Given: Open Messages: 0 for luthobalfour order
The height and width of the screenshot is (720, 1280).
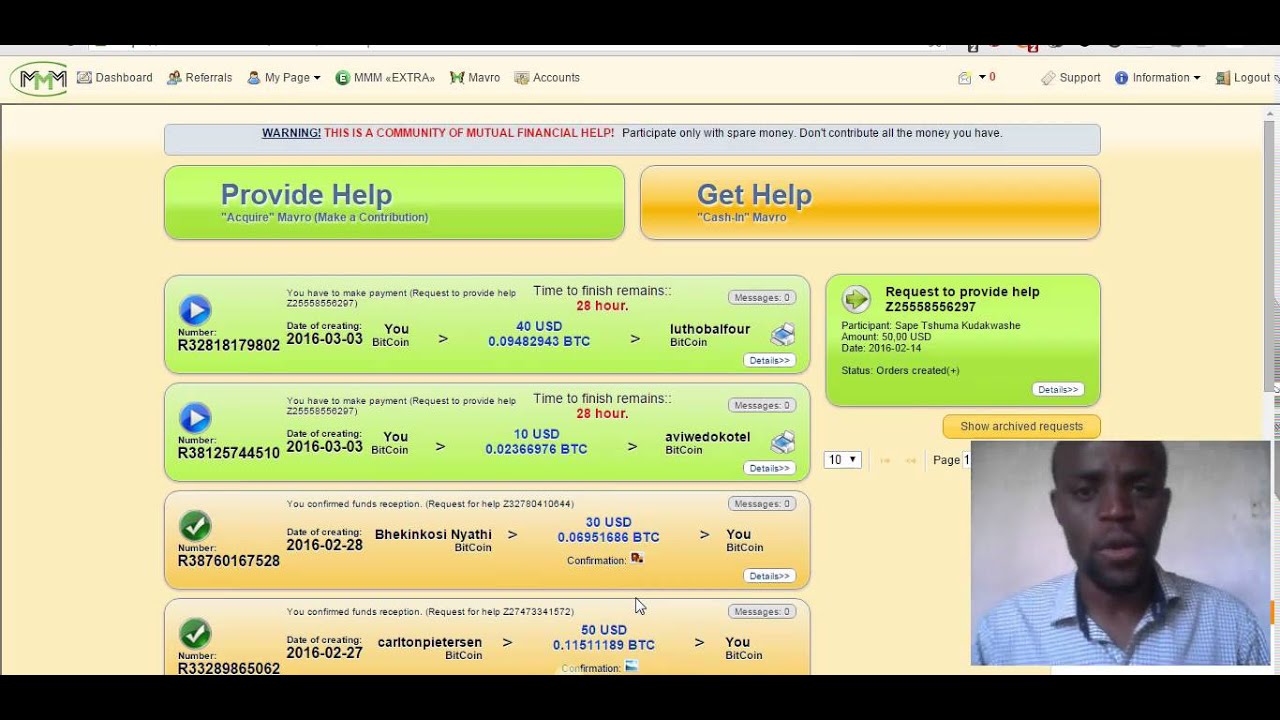Looking at the screenshot, I should [762, 297].
